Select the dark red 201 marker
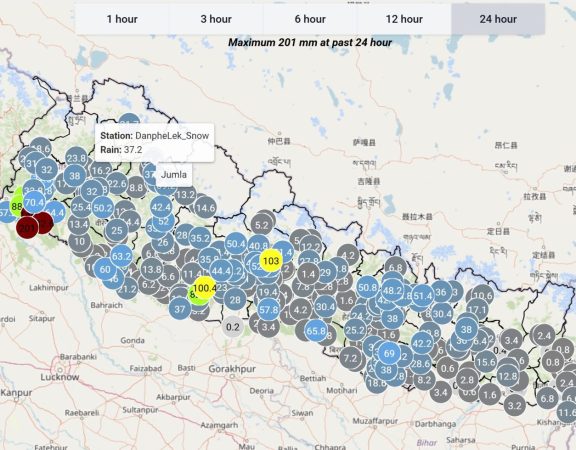Screen dimensions: 576x450 coord(27,228)
